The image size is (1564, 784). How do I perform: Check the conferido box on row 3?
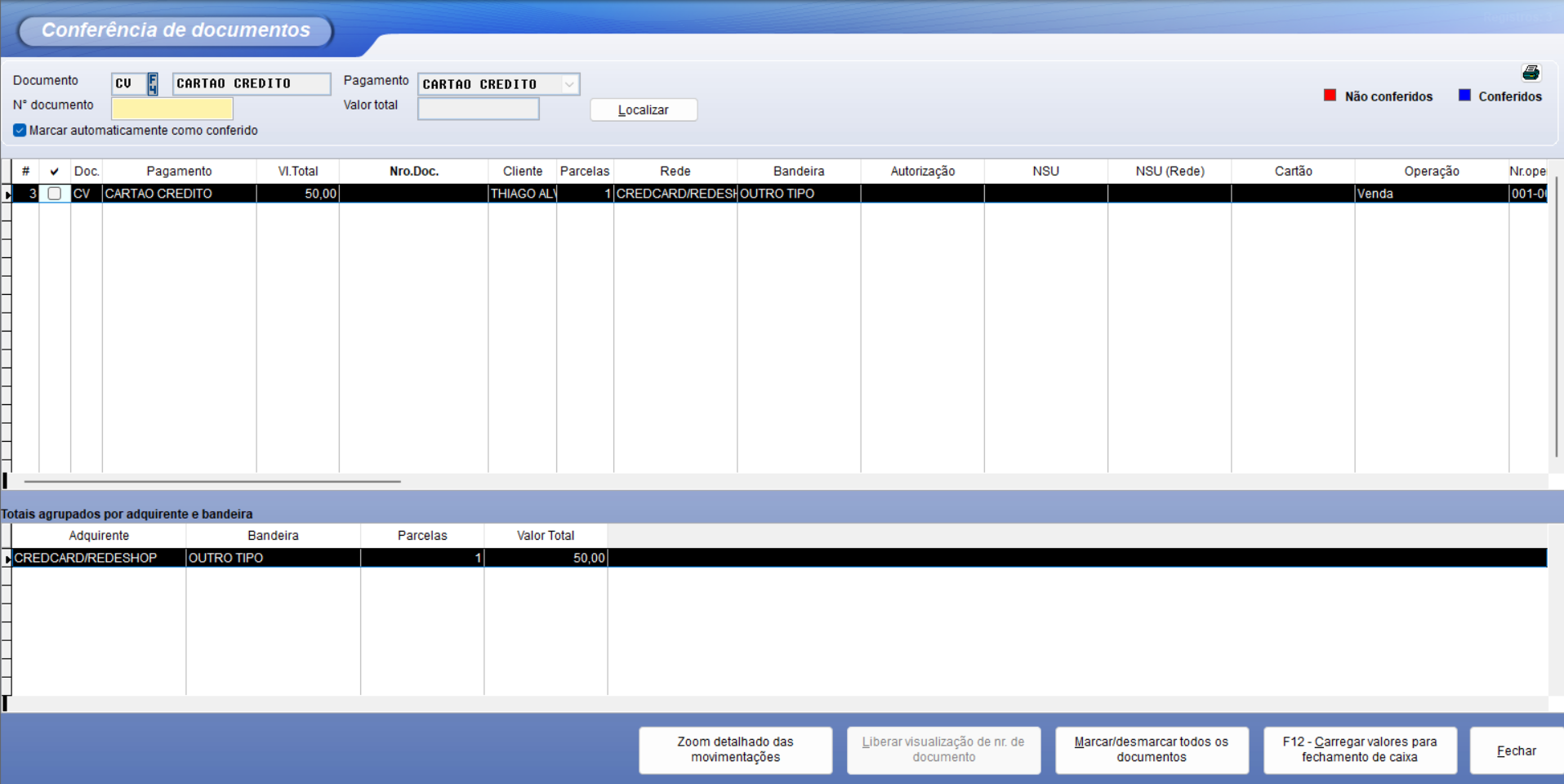(x=55, y=194)
